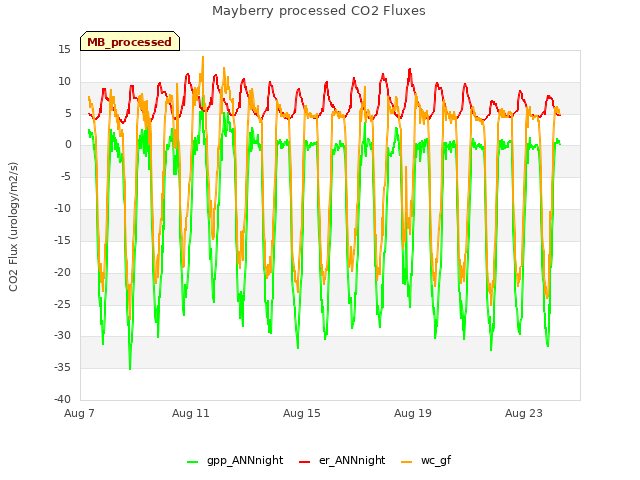Click the -35 y-axis tick label
Screen dimensions: 640x480
(x=63, y=368)
